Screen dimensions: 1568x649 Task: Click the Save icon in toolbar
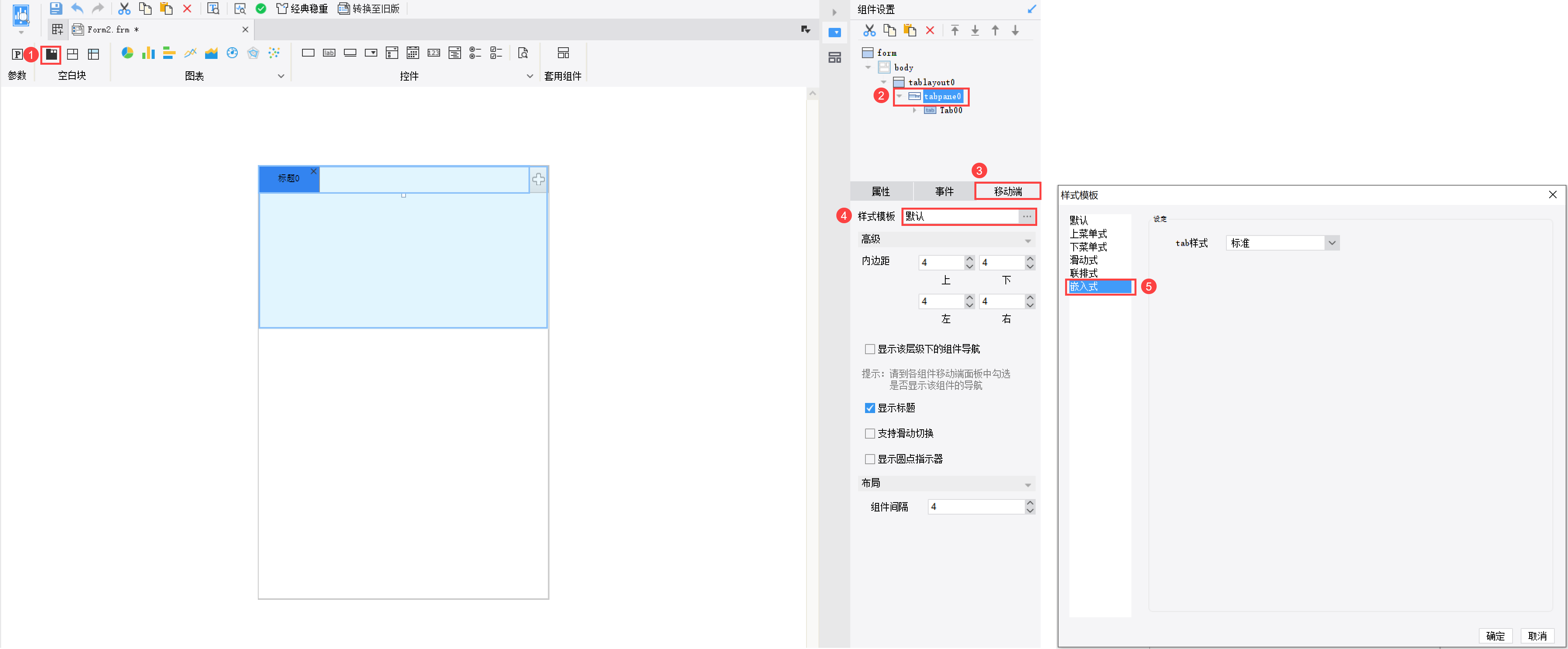55,9
